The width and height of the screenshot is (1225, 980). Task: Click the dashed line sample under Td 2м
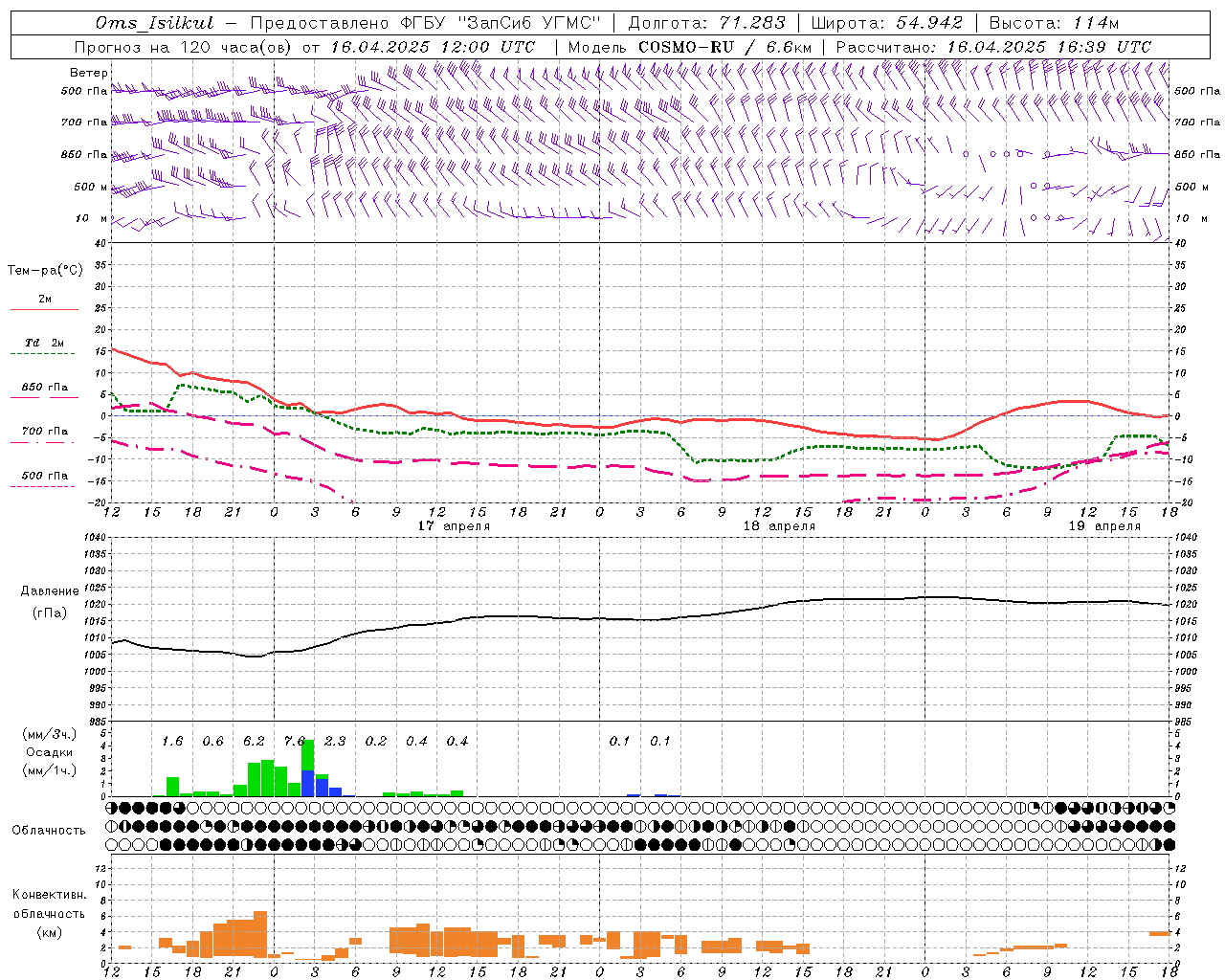pyautogui.click(x=43, y=354)
